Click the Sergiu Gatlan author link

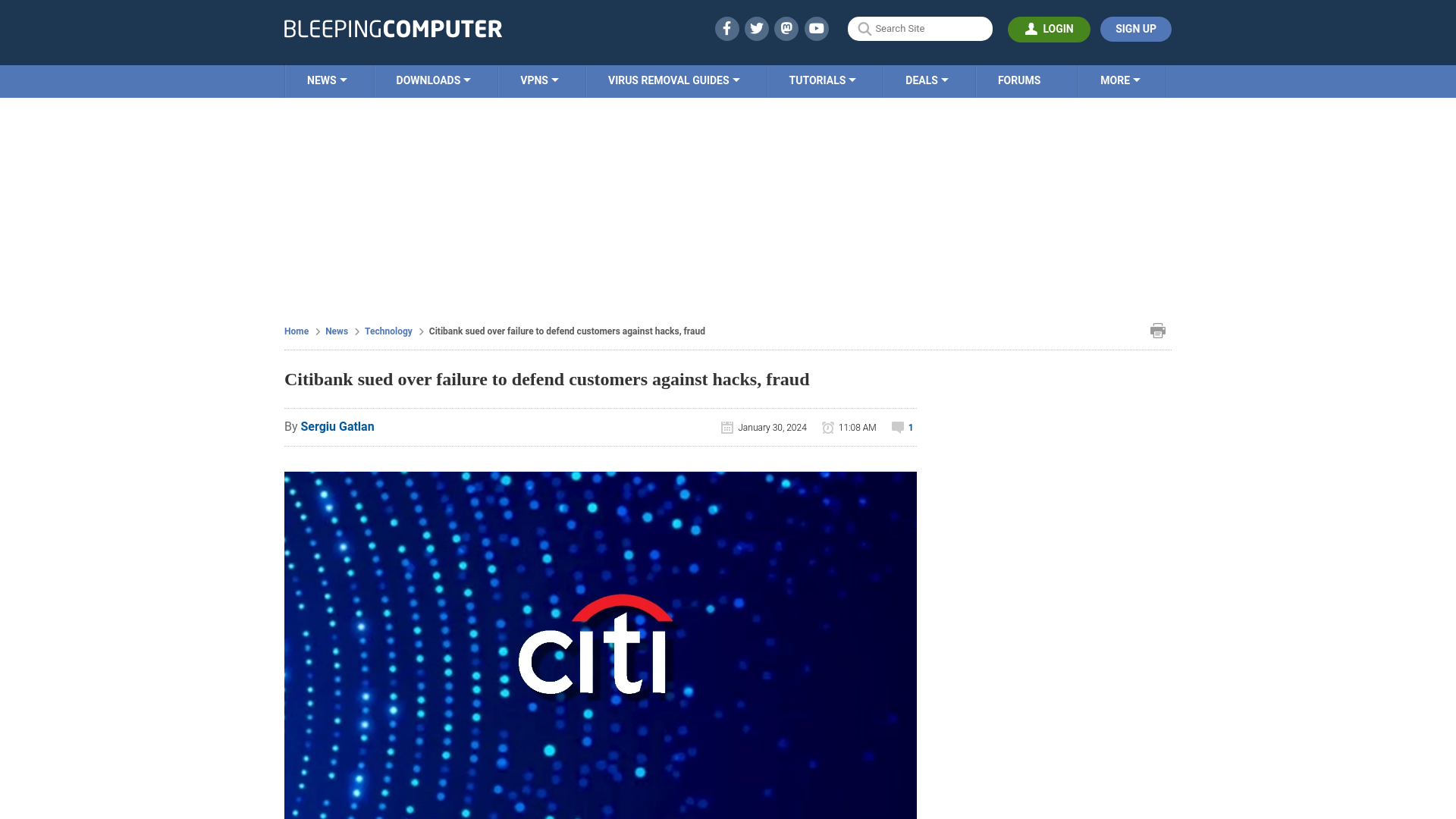click(337, 426)
